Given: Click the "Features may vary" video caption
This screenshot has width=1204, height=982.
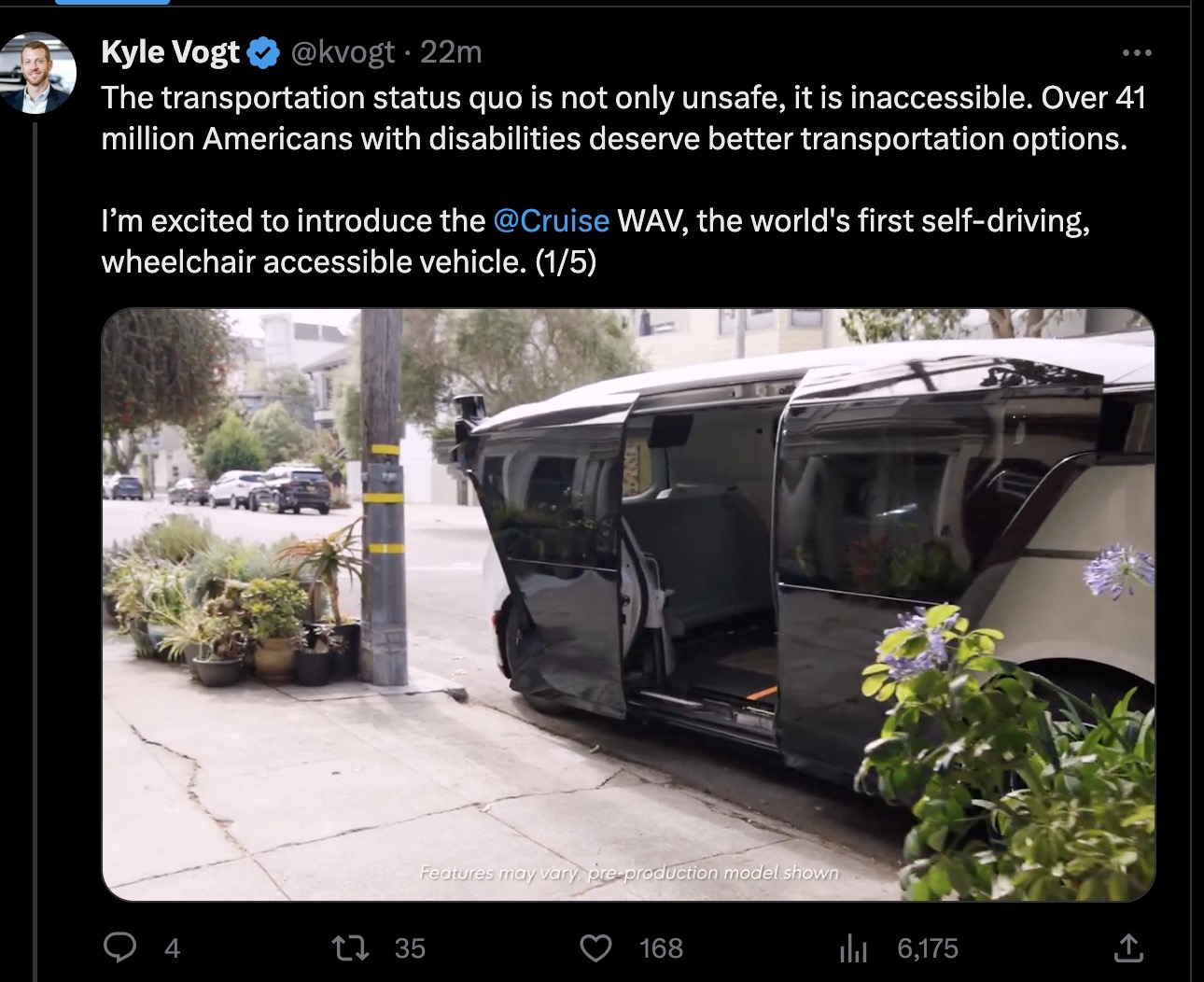Looking at the screenshot, I should click(x=629, y=873).
